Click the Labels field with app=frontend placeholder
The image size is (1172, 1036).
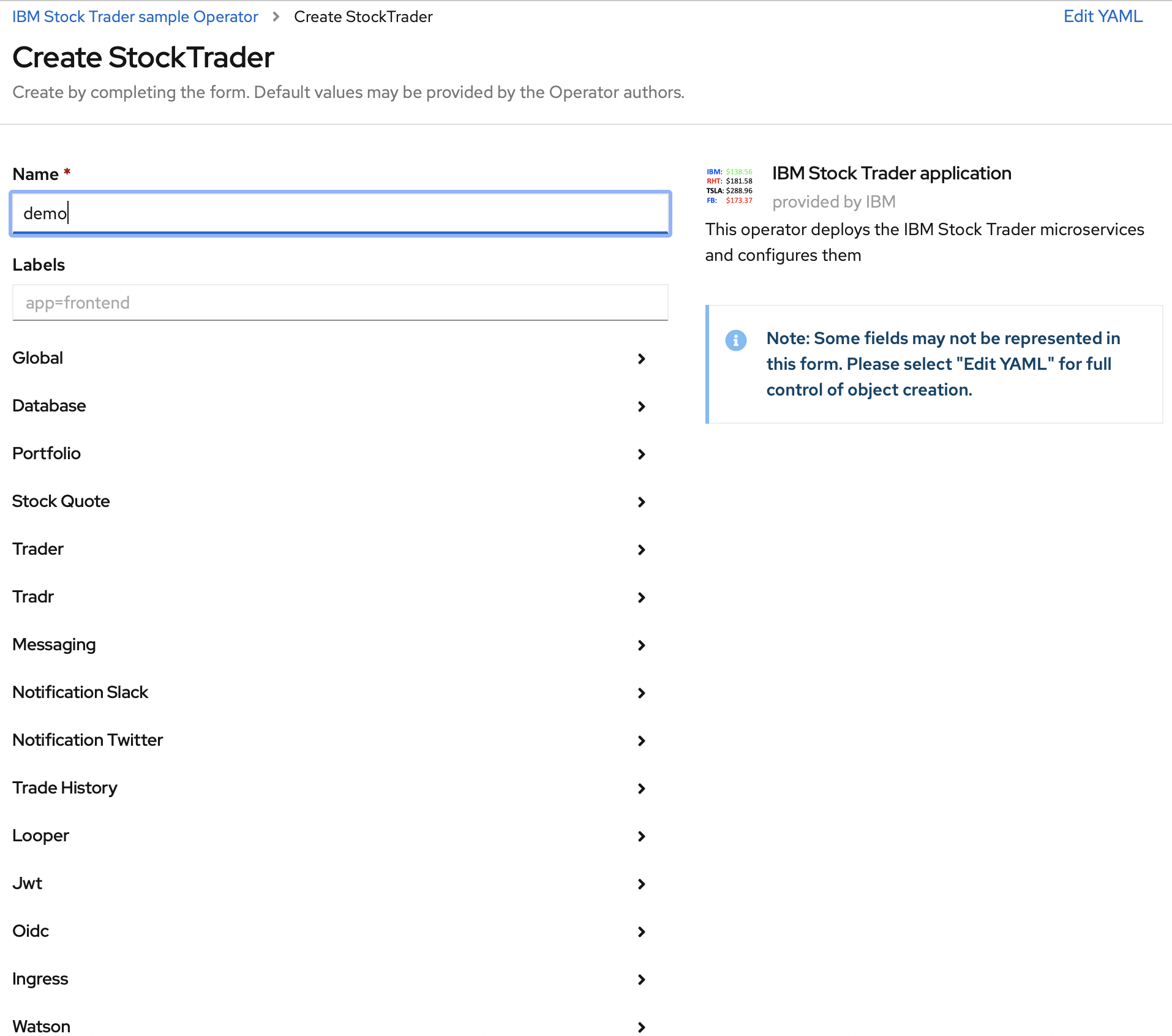[340, 302]
